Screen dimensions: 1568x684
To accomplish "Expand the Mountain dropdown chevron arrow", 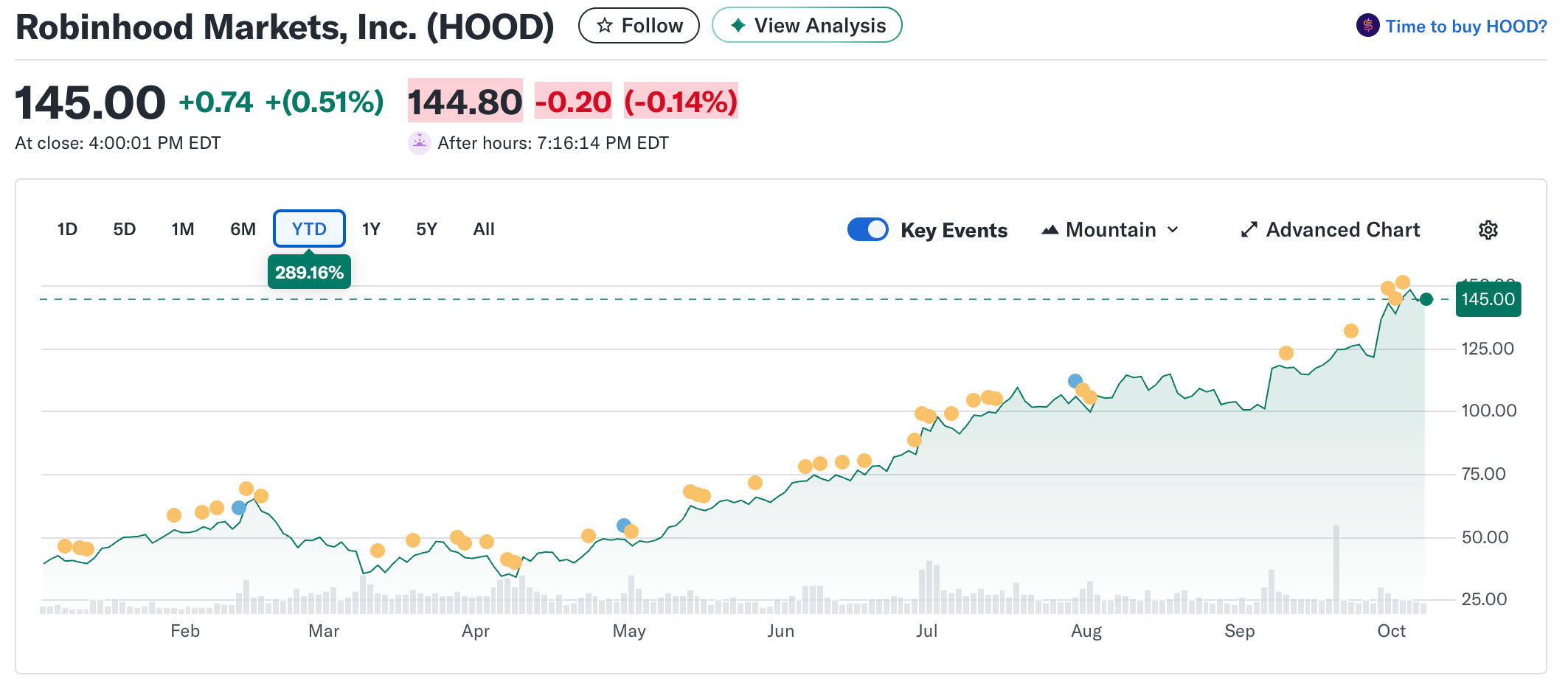I will click(x=1173, y=230).
